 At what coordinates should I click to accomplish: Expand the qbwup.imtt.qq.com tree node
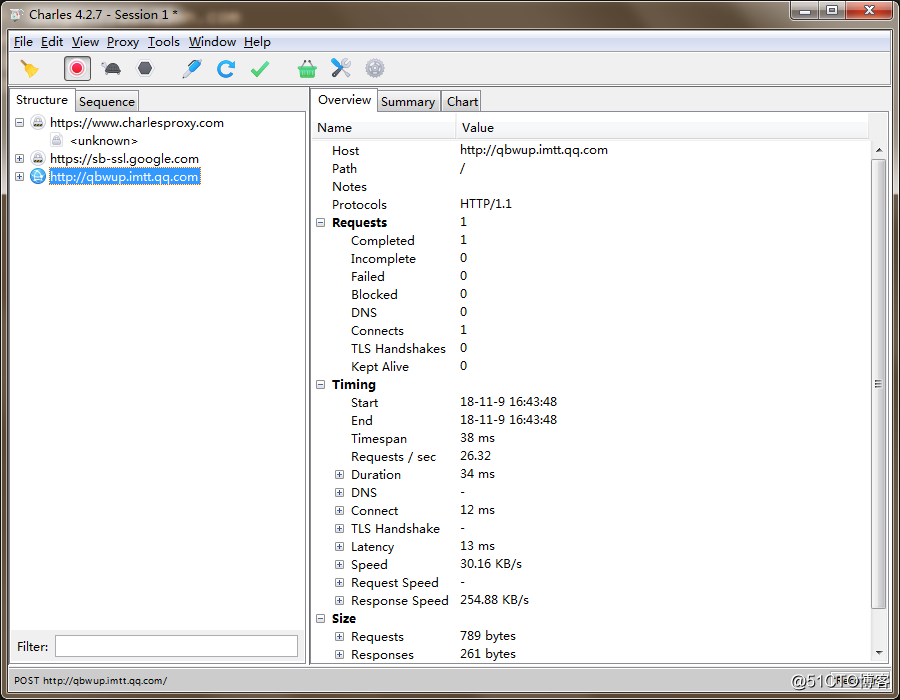tap(20, 176)
